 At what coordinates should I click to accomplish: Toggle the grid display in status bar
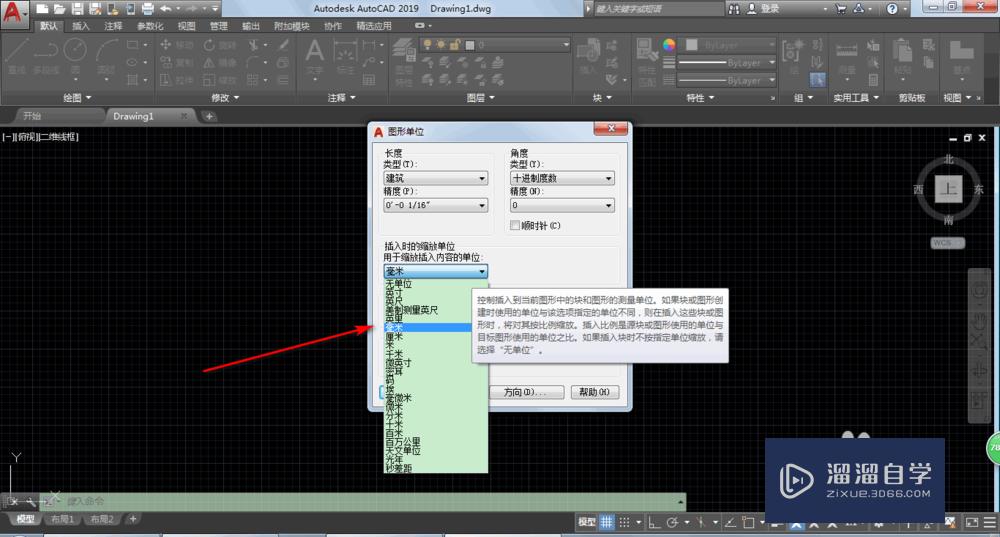[607, 522]
